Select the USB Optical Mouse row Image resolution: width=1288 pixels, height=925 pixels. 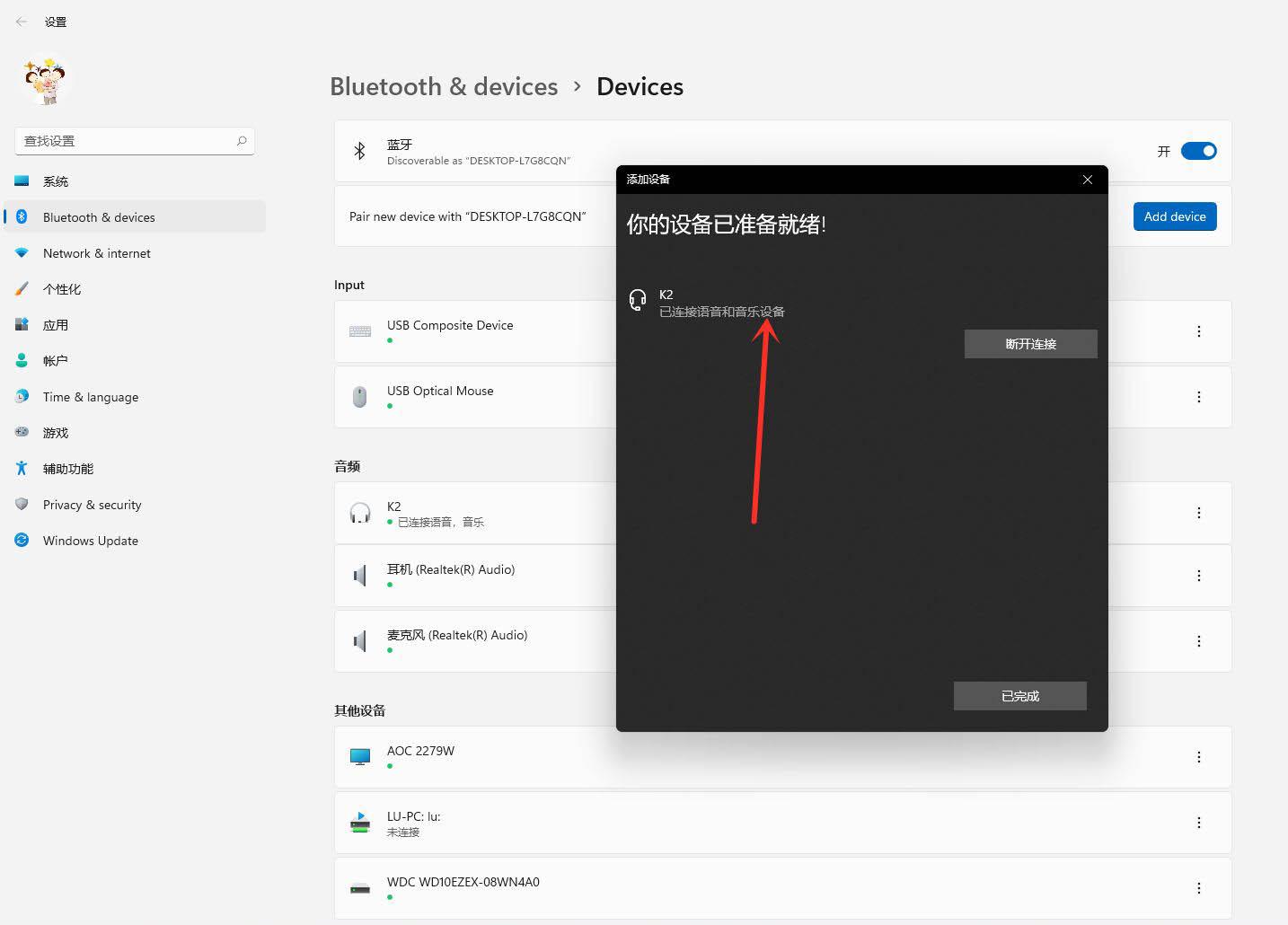(x=782, y=397)
